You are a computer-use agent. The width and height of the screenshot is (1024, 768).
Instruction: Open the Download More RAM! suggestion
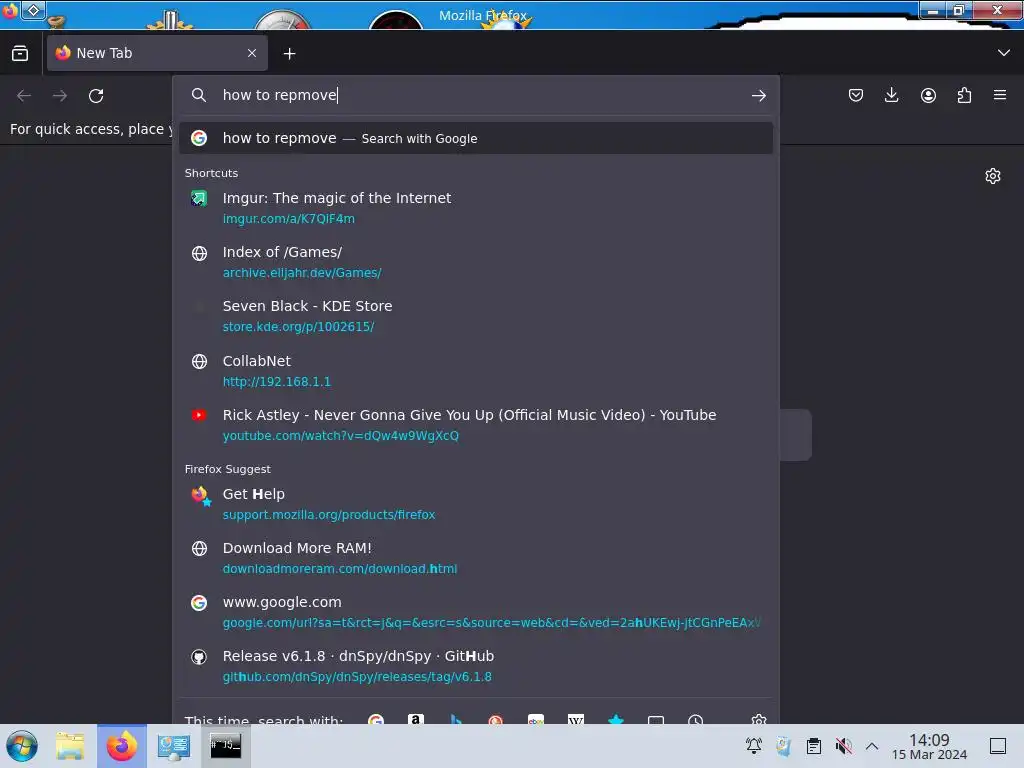click(476, 558)
